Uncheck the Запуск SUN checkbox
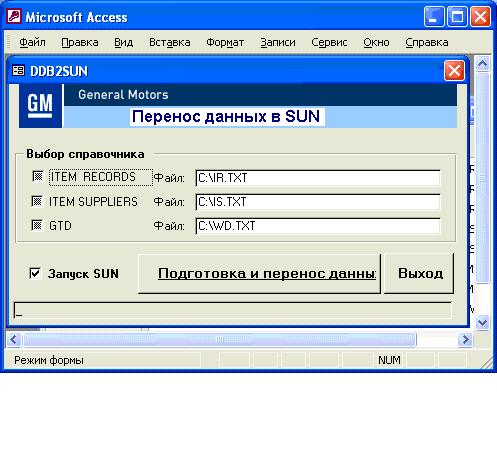Screen dimensions: 497x466 click(x=35, y=273)
